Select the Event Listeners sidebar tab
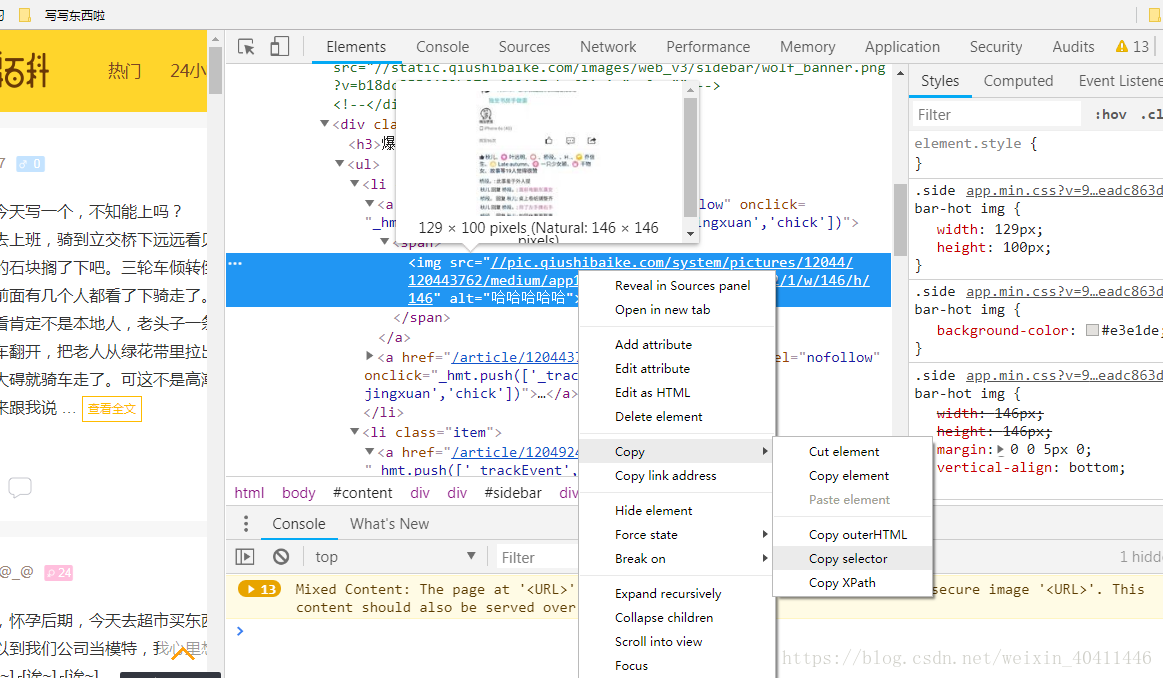Screen dimensions: 1163x678 [x=1121, y=81]
